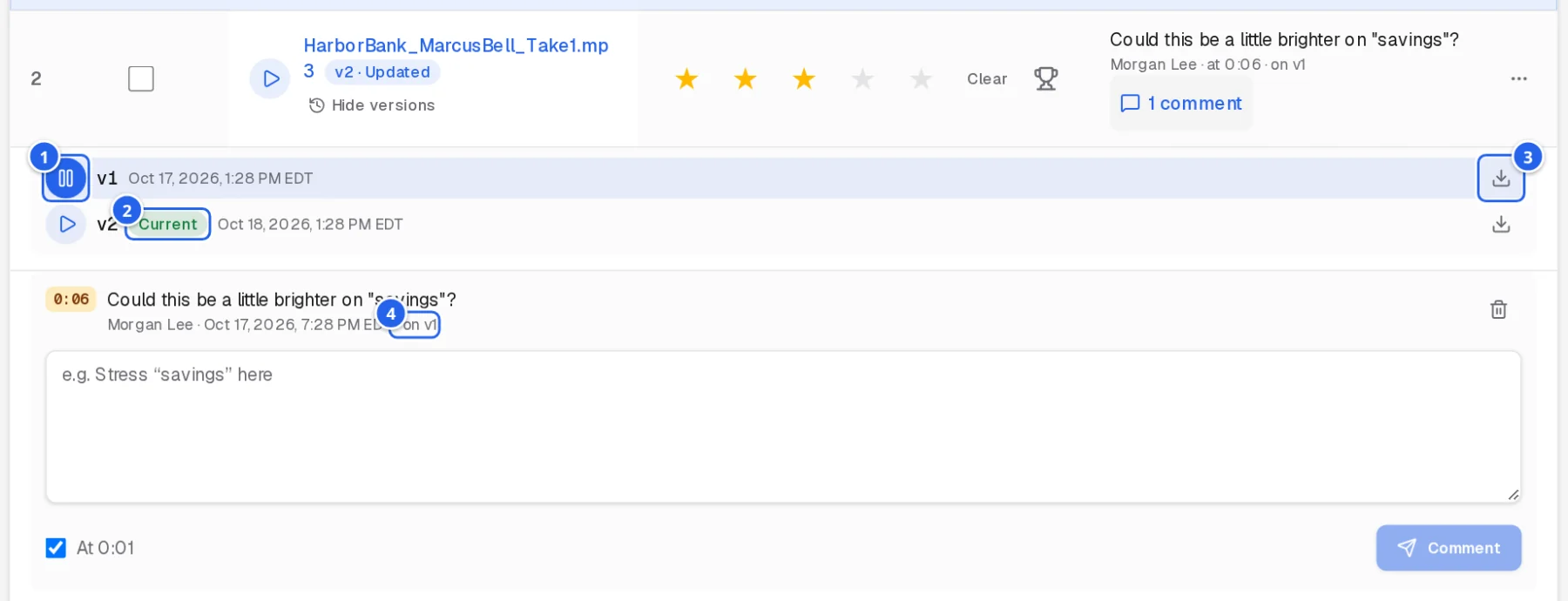This screenshot has height=601, width=1568.
Task: Submit with the Comment button
Action: [x=1449, y=548]
